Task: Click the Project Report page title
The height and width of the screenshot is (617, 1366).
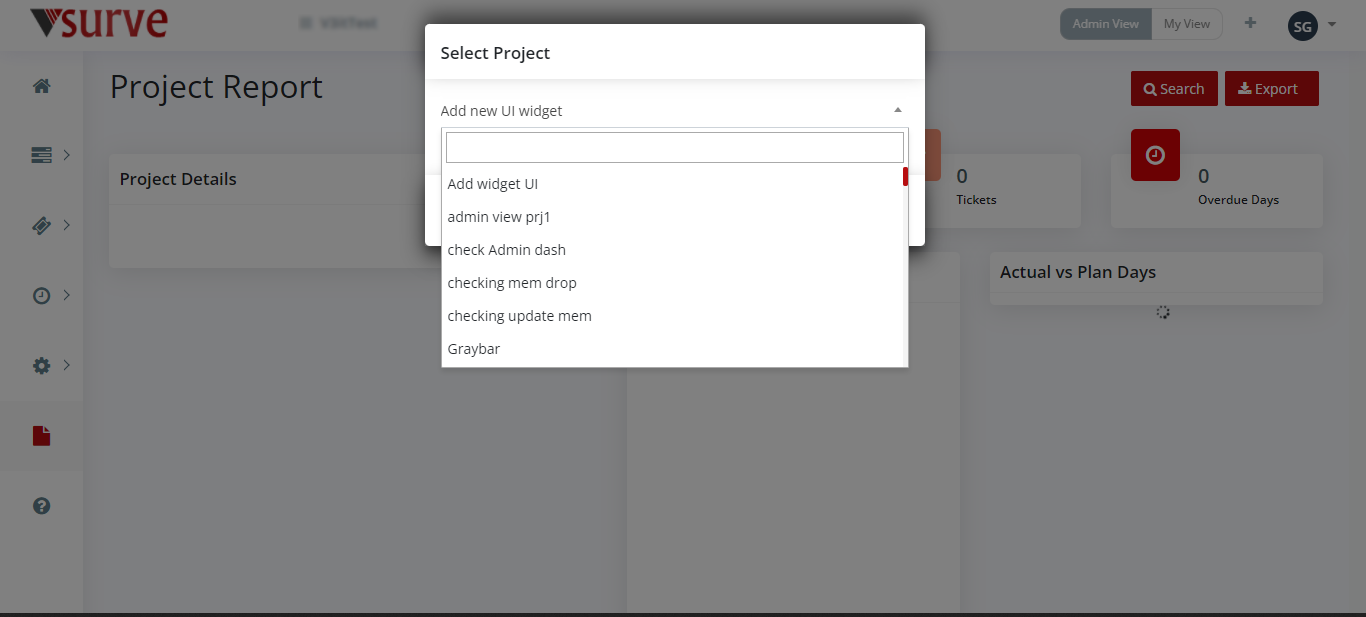Action: click(x=216, y=87)
